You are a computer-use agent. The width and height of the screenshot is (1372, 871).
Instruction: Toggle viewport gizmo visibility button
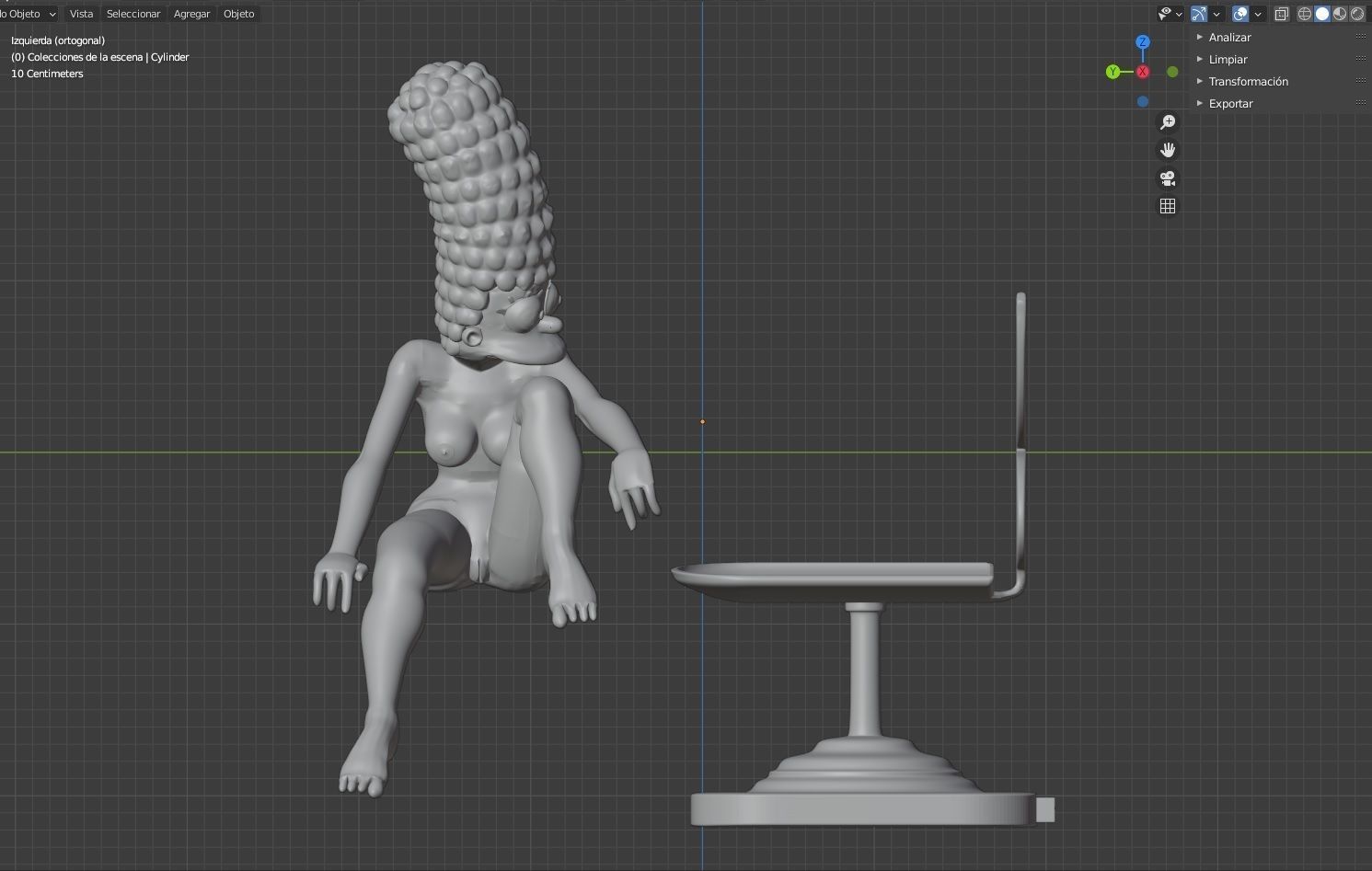[x=1198, y=14]
